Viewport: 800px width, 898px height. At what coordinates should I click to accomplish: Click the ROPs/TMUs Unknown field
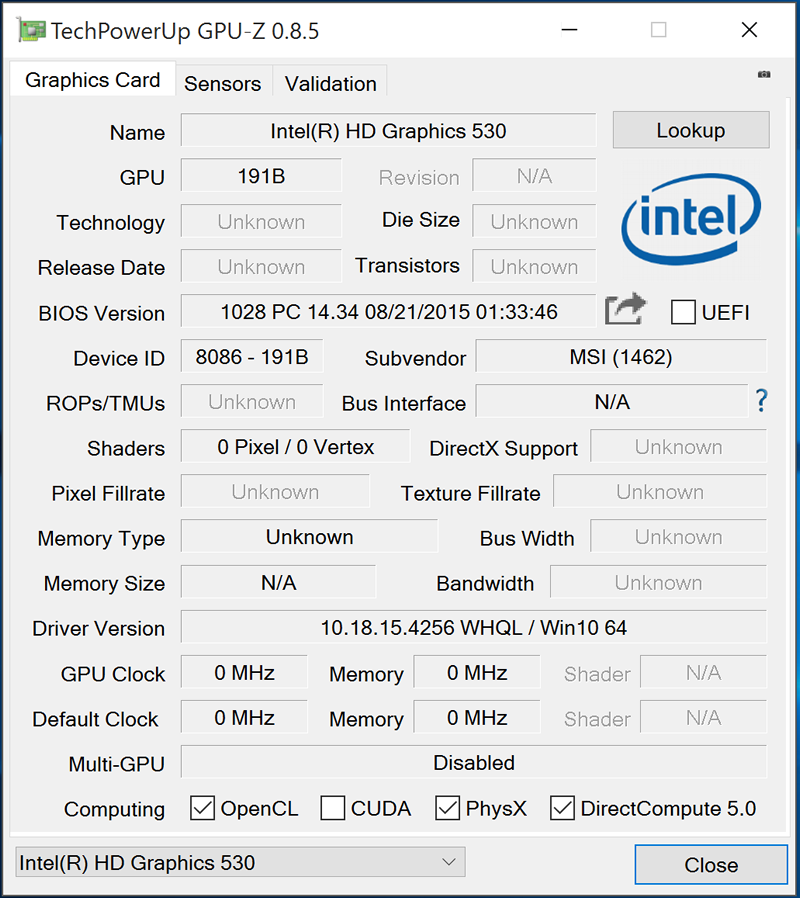click(x=252, y=401)
